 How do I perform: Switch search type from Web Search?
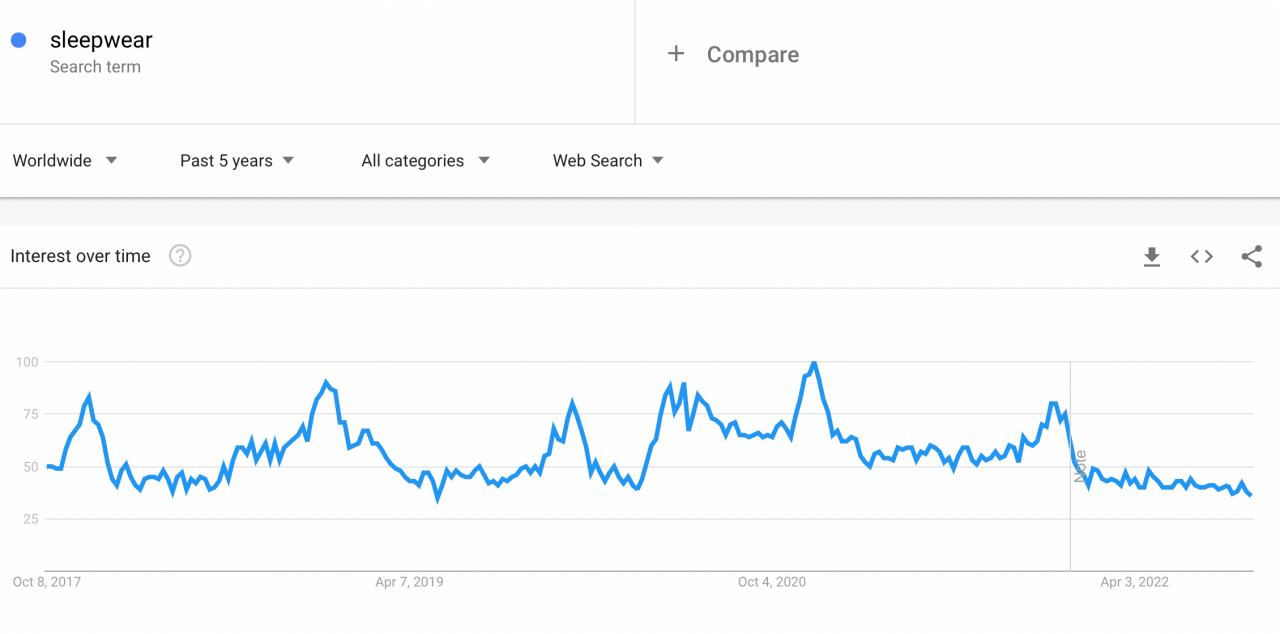[607, 160]
